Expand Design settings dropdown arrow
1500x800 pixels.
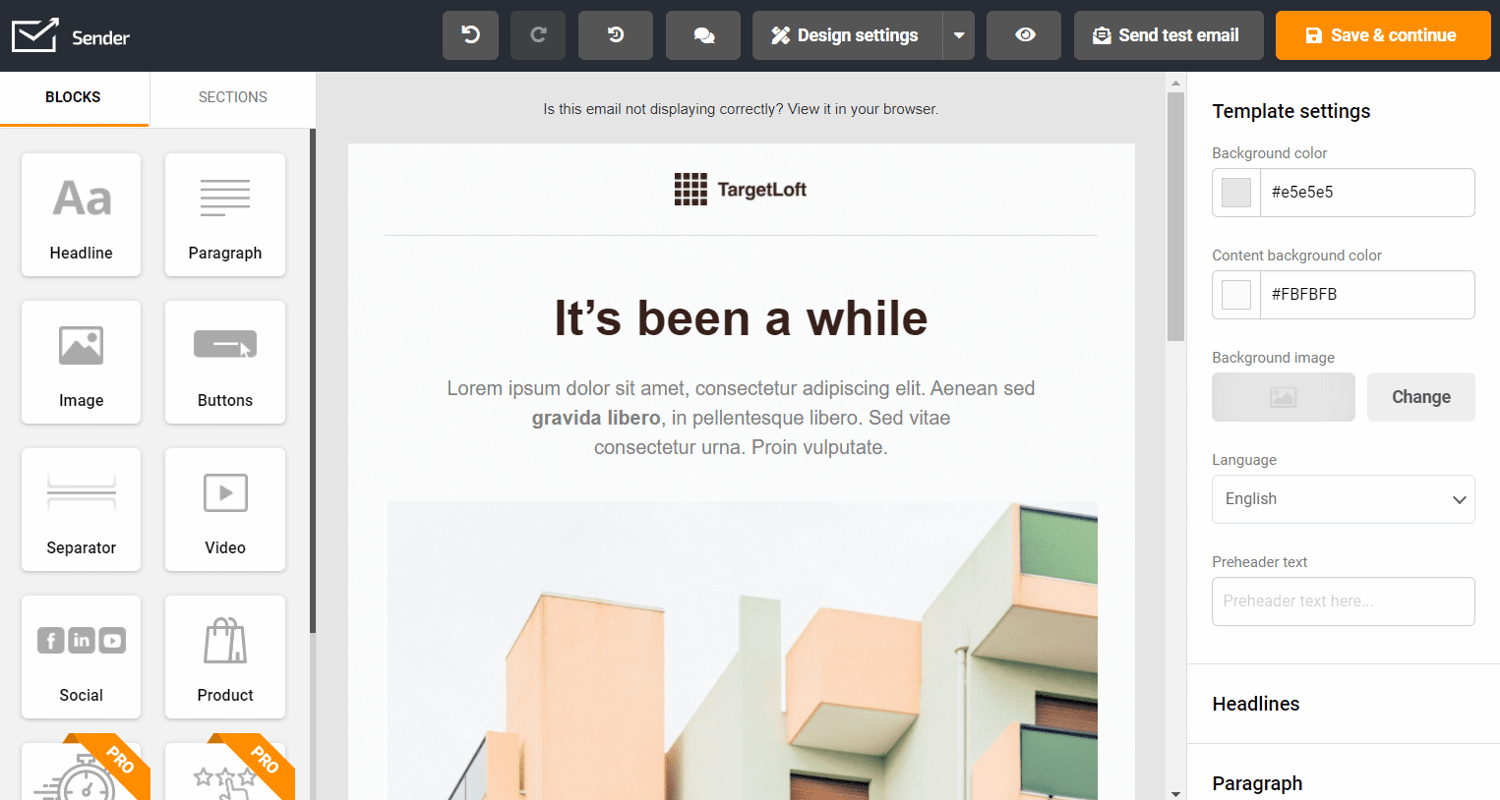coord(958,36)
